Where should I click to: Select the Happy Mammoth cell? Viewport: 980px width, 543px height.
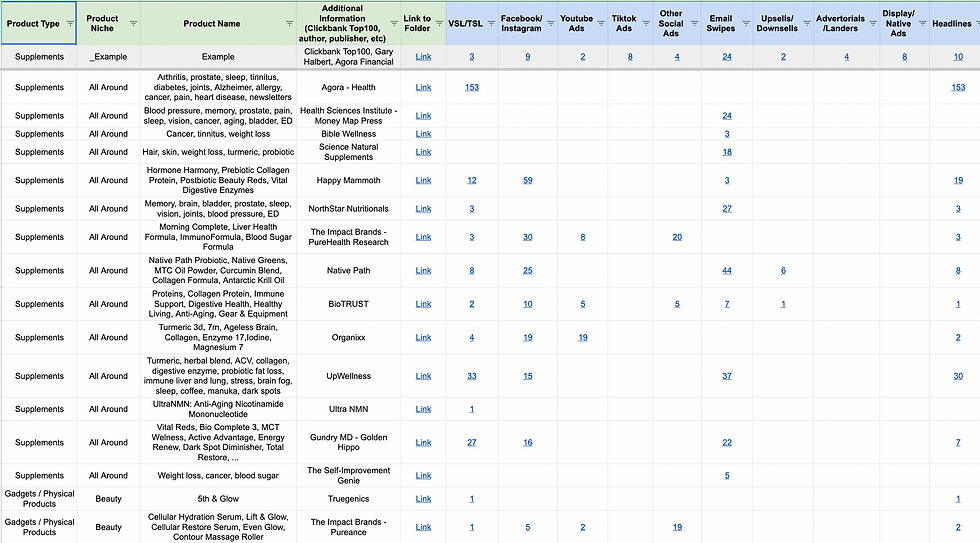click(x=349, y=181)
